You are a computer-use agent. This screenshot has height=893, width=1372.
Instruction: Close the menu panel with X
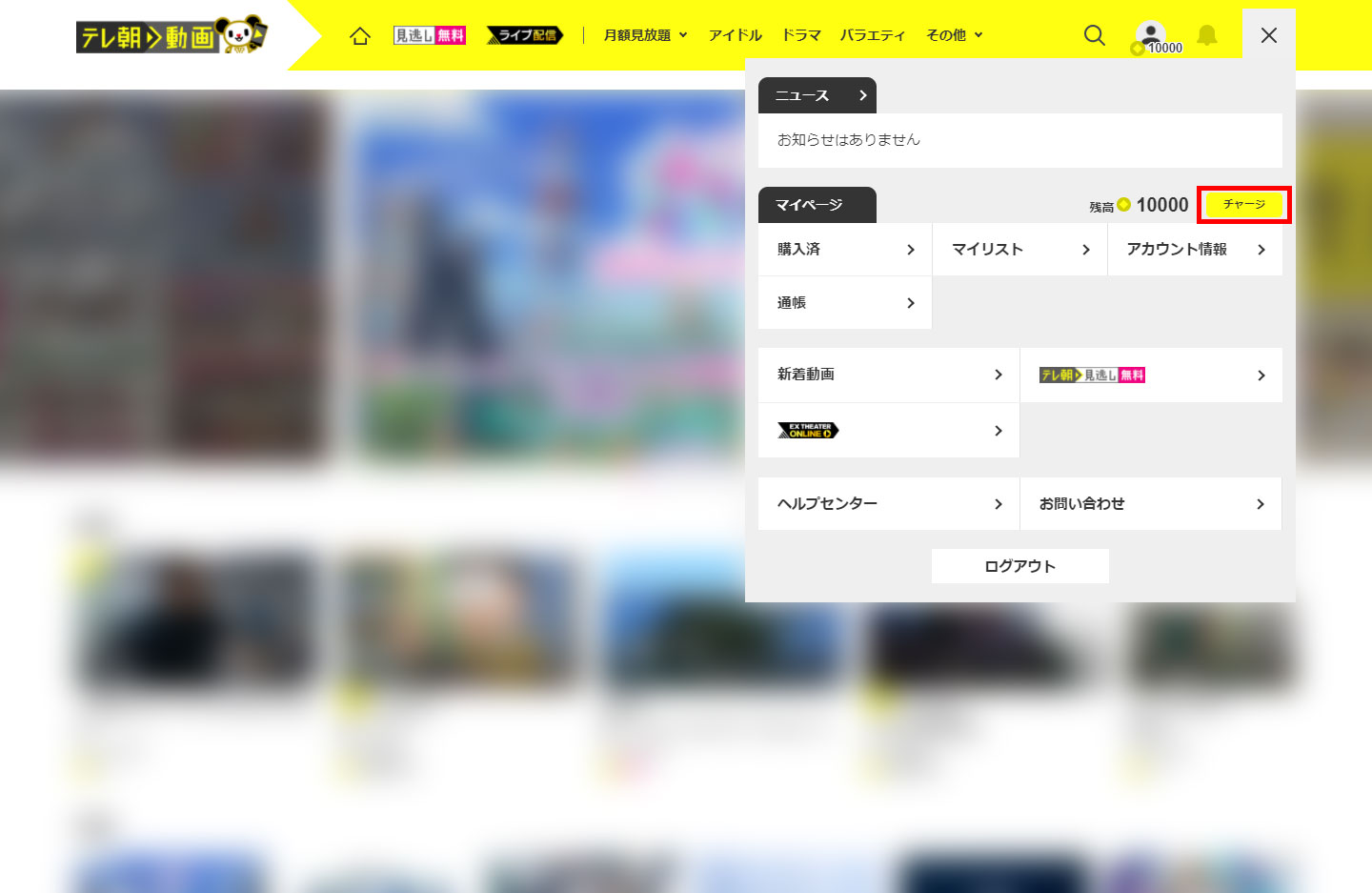click(x=1268, y=35)
